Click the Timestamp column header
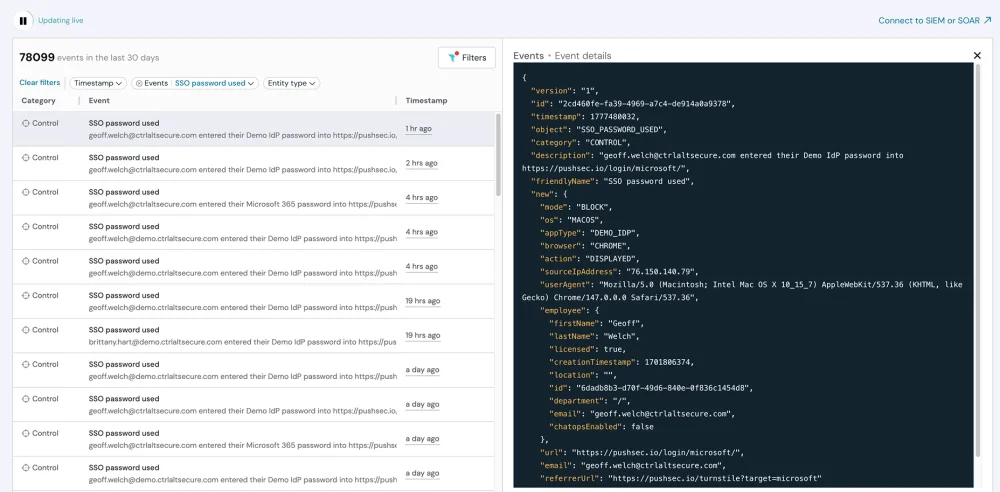 click(x=426, y=100)
